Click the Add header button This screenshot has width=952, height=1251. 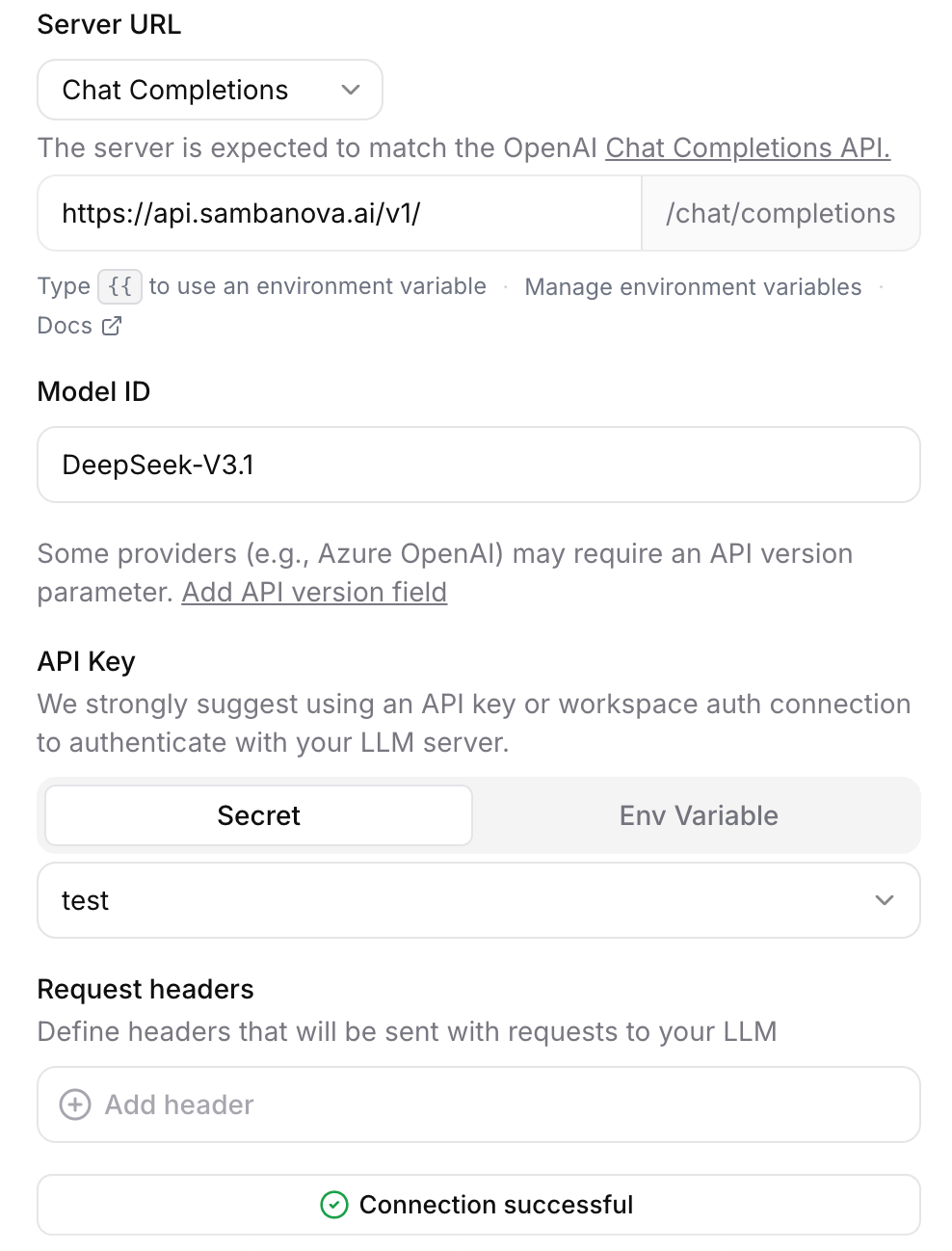[x=479, y=1105]
